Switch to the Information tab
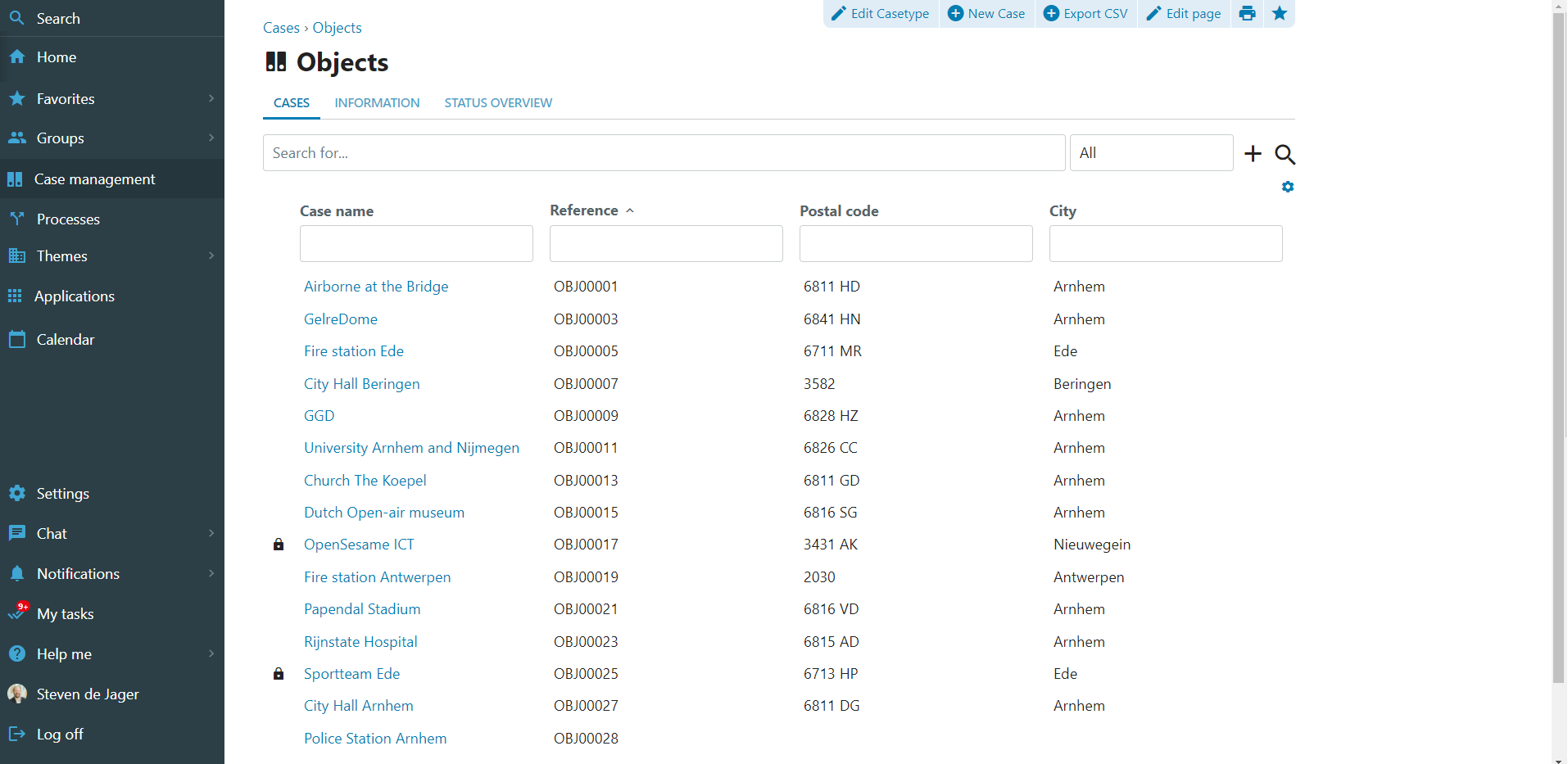The width and height of the screenshot is (1568, 764). (x=377, y=103)
